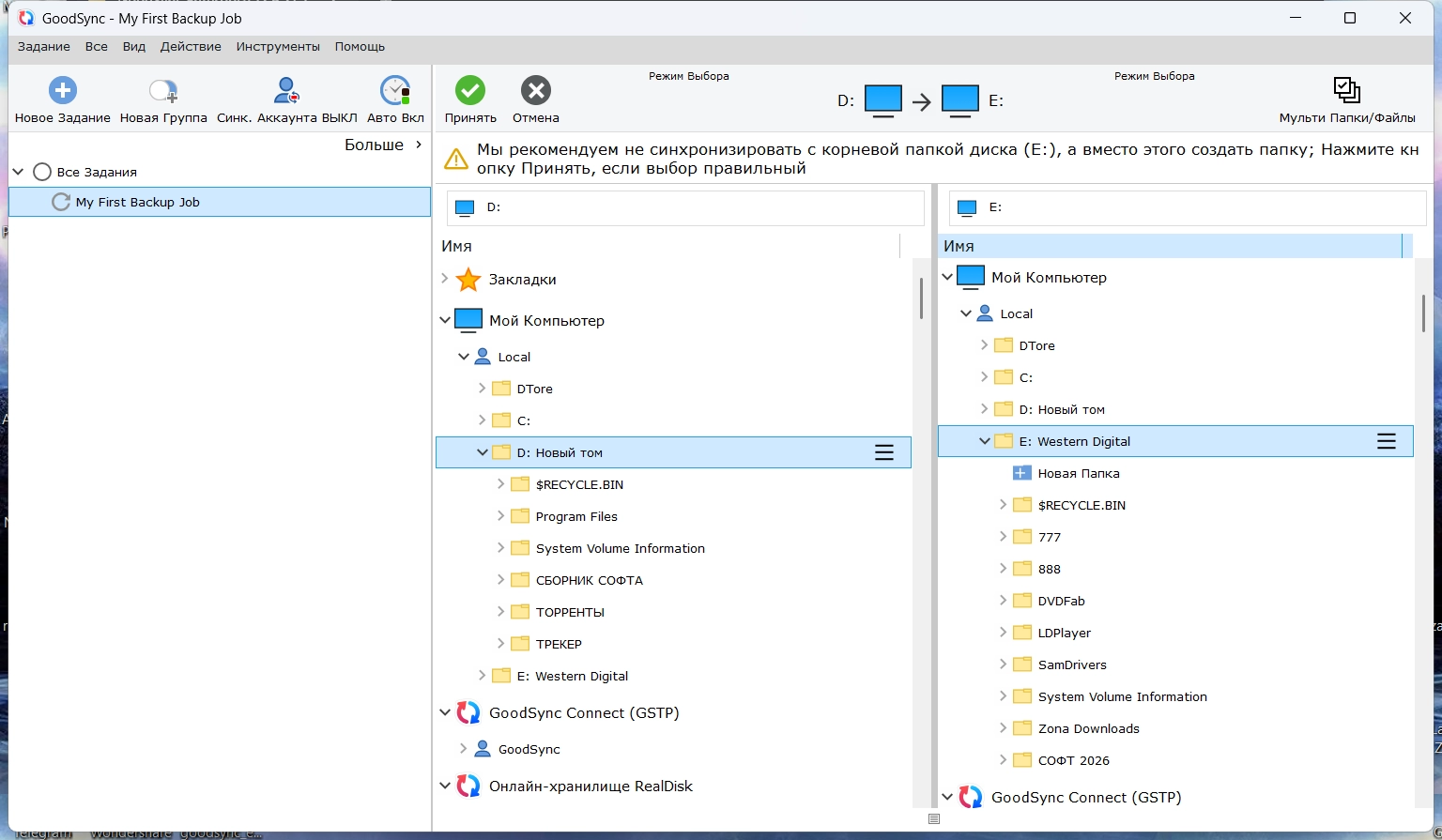Click the Имя column header in left pane
The width and height of the screenshot is (1442, 840).
pyautogui.click(x=669, y=246)
